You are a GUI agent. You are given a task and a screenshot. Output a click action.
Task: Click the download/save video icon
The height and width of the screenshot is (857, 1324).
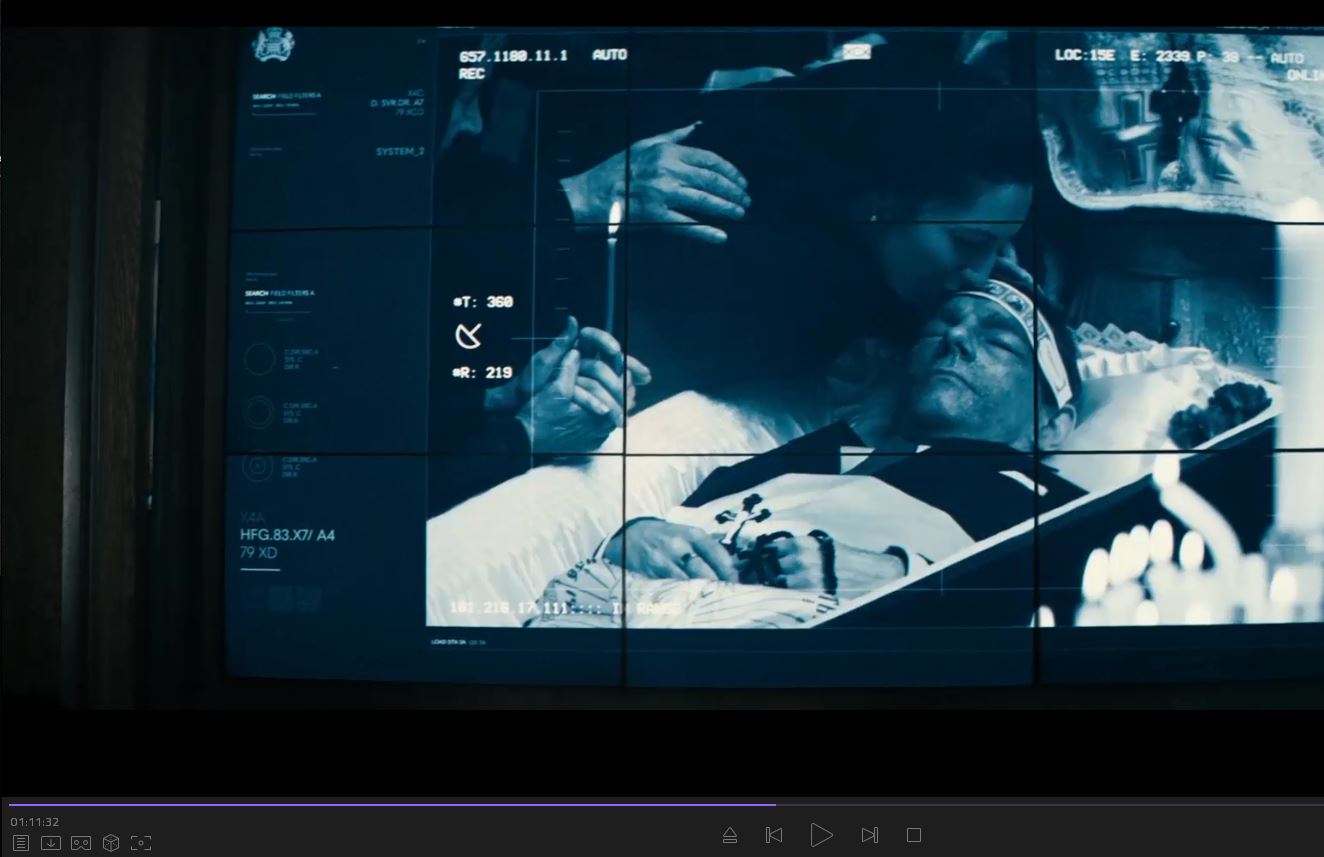[x=51, y=843]
